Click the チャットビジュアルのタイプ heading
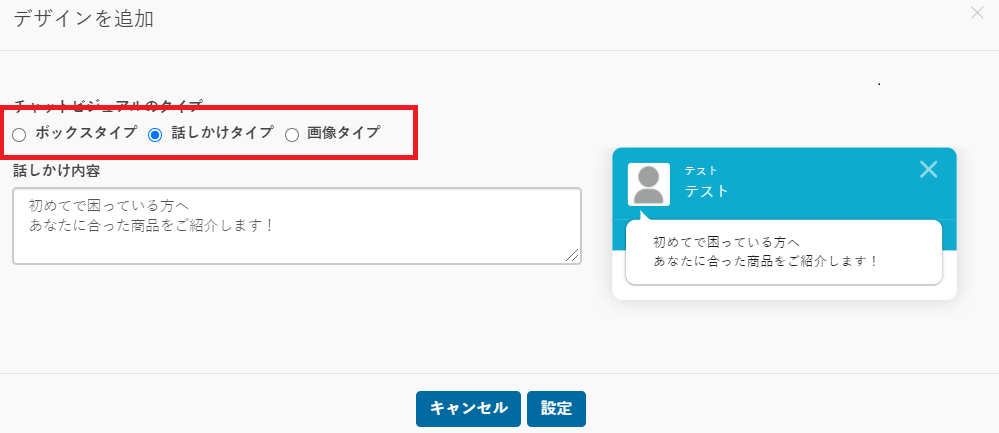Screen dimensions: 999x433 (x=108, y=104)
